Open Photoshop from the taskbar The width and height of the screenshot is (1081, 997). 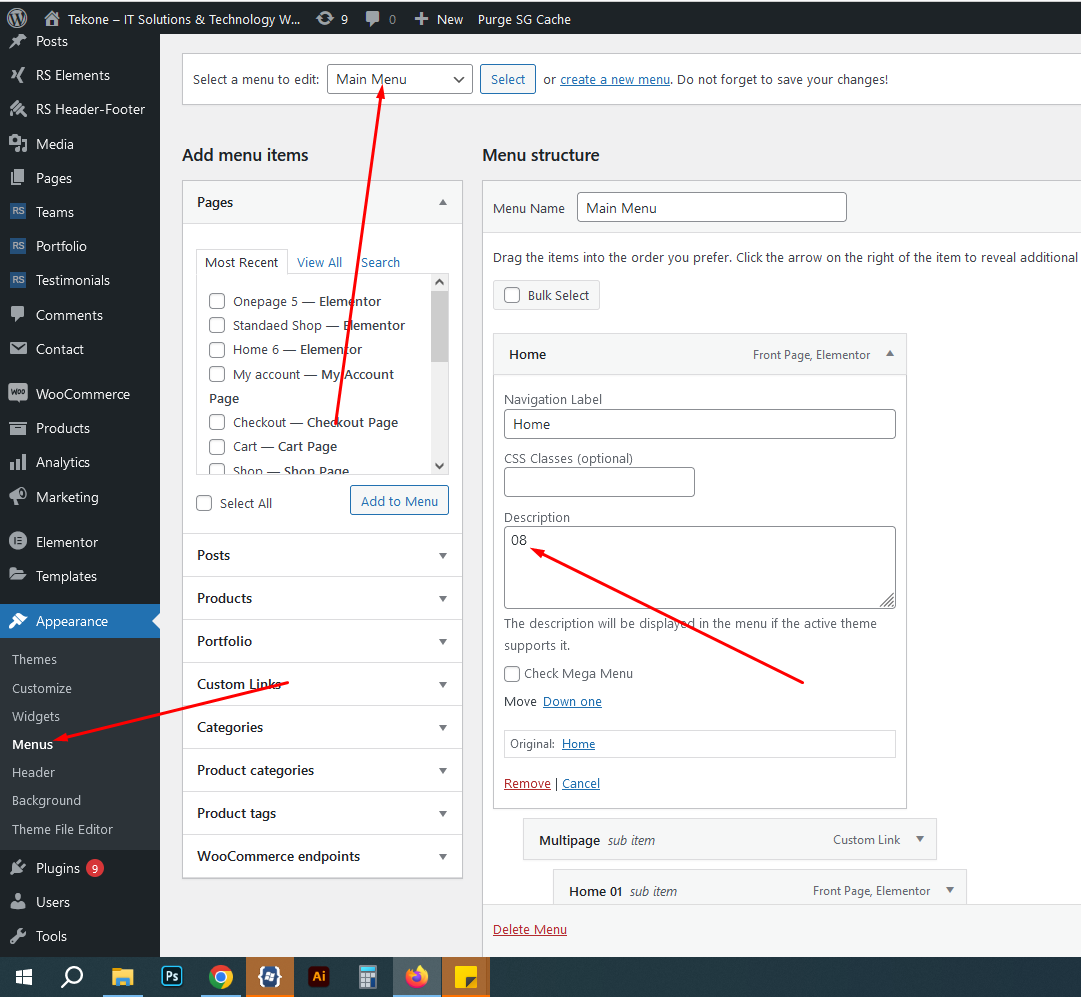pos(172,976)
